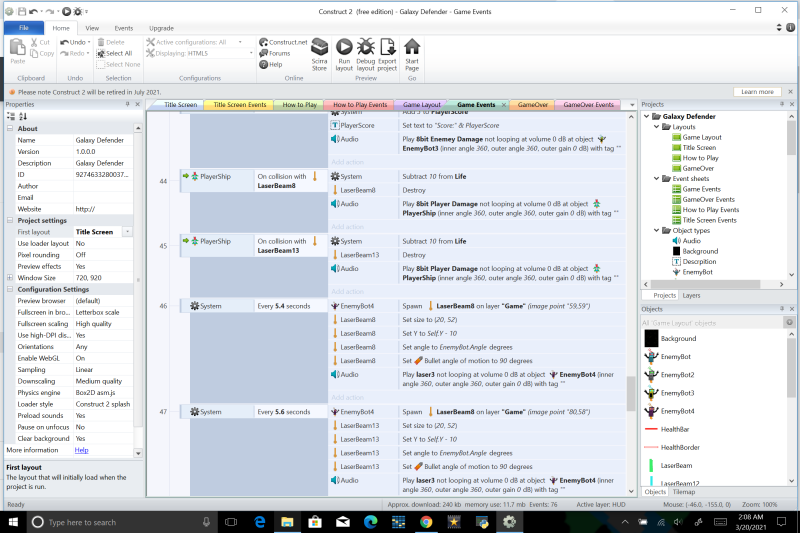Screen dimensions: 800x533
Task: Click the Audio icon in event 46 actions
Action: tap(335, 374)
